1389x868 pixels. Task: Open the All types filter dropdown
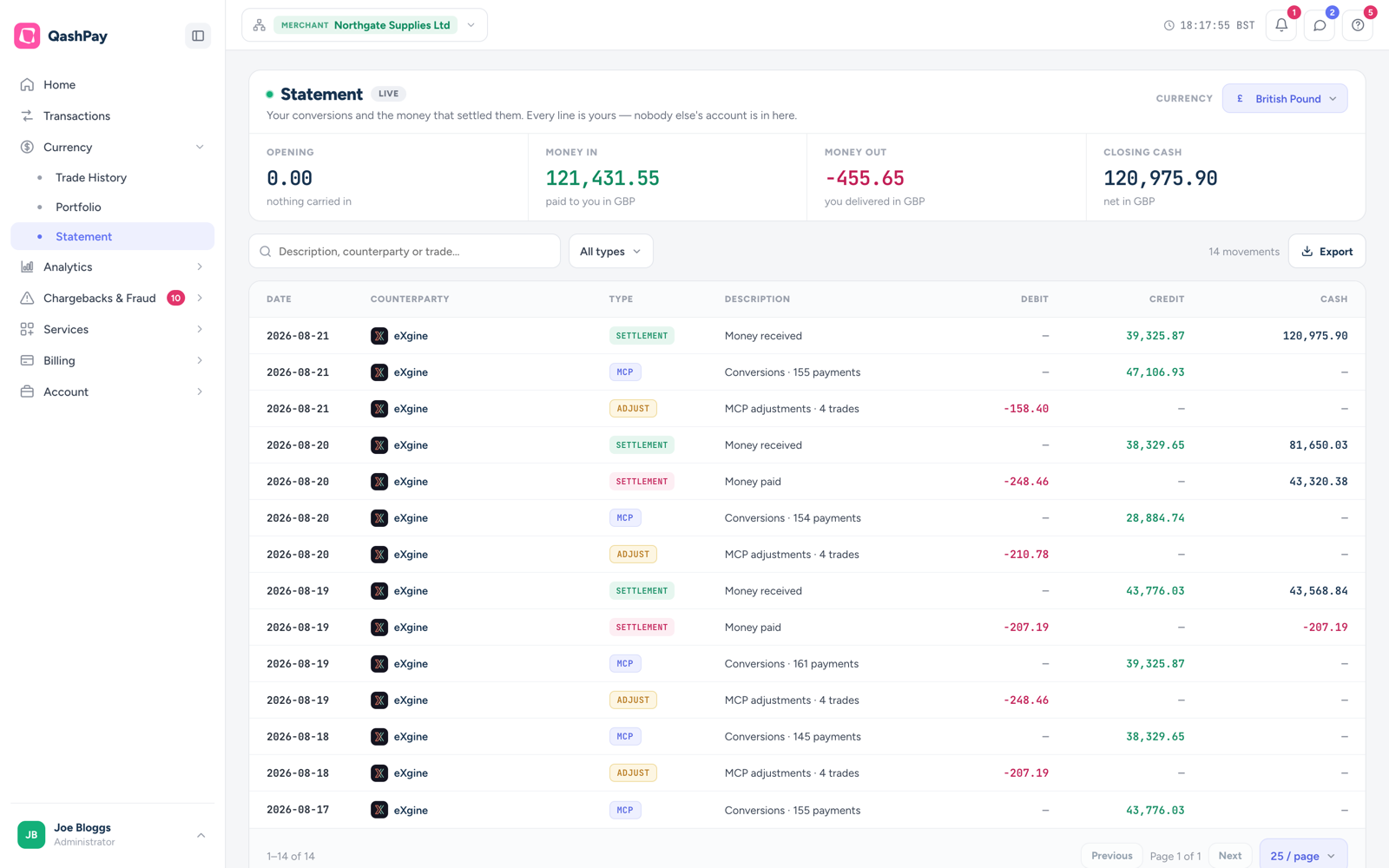pos(611,252)
